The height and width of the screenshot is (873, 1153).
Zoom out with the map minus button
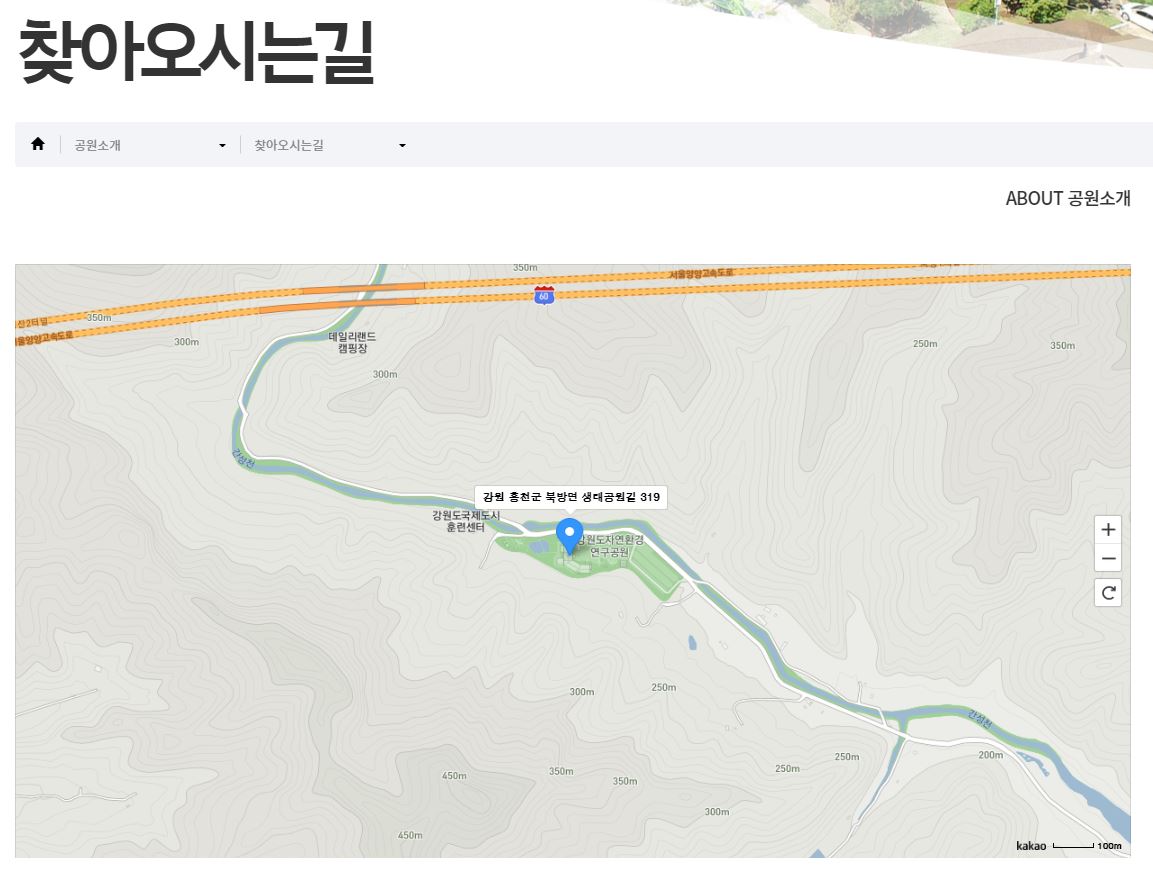pyautogui.click(x=1108, y=559)
